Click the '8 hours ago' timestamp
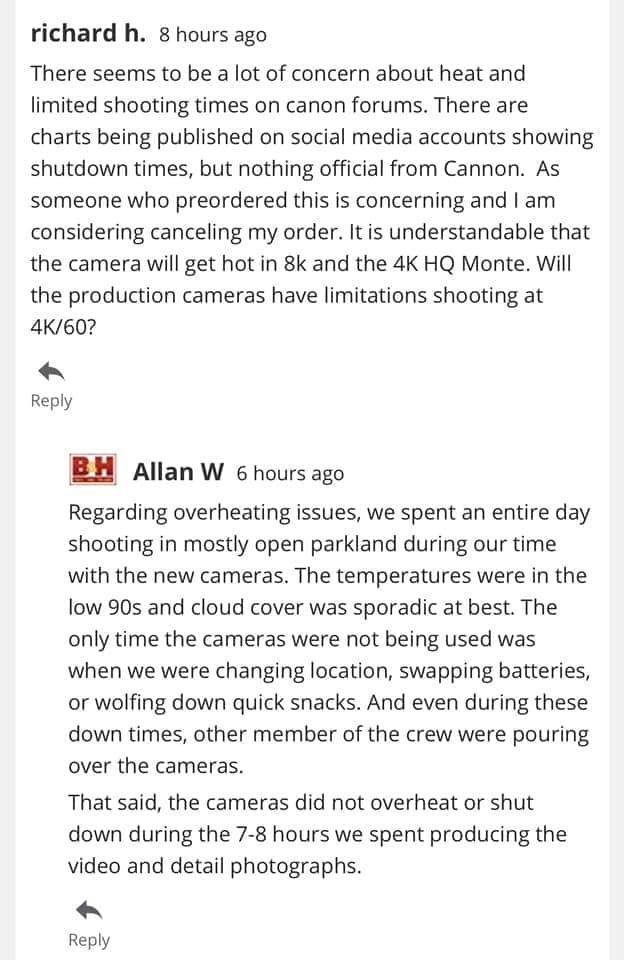Image resolution: width=624 pixels, height=960 pixels. pyautogui.click(x=213, y=35)
